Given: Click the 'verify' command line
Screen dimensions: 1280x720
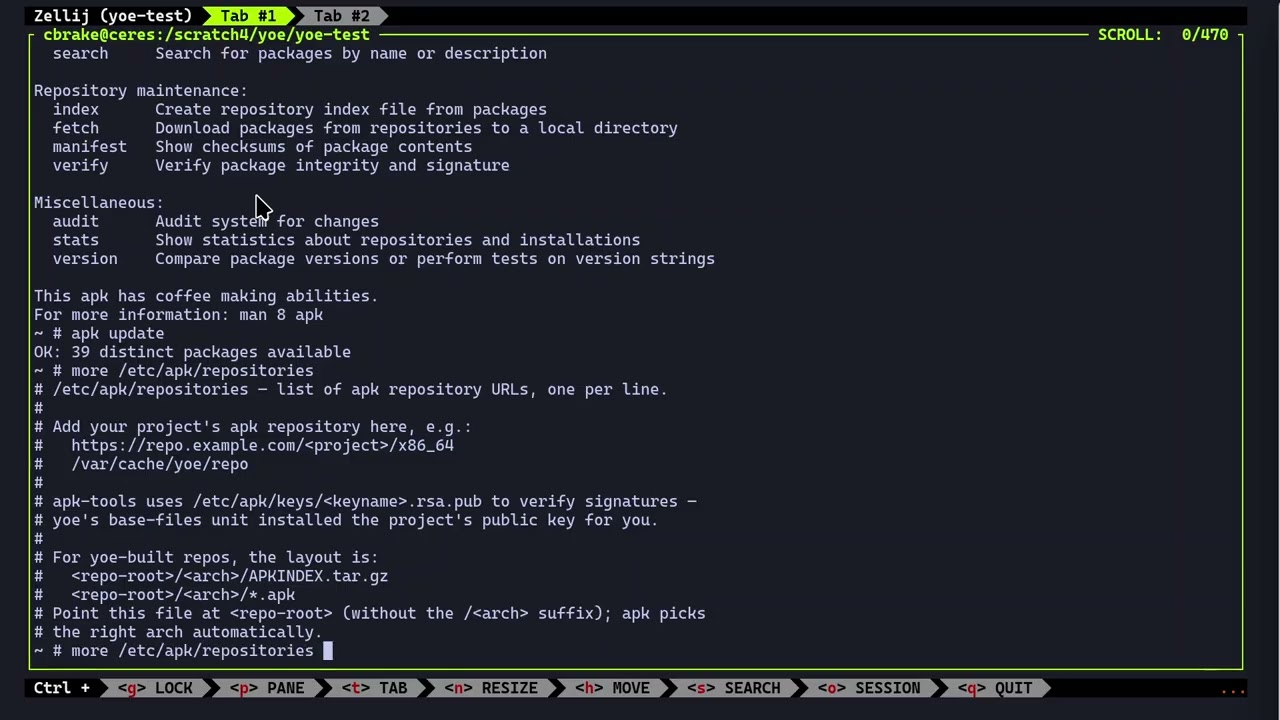Looking at the screenshot, I should click(281, 166).
